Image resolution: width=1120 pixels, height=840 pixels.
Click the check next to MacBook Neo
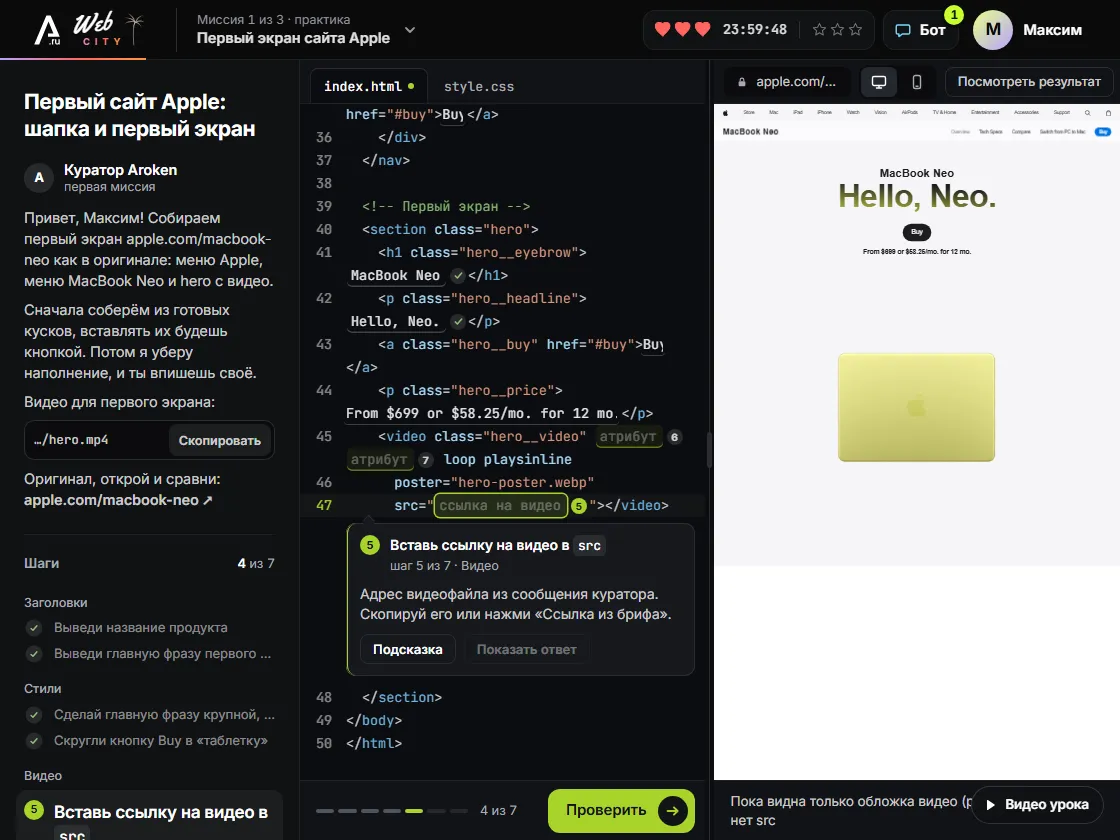[458, 276]
